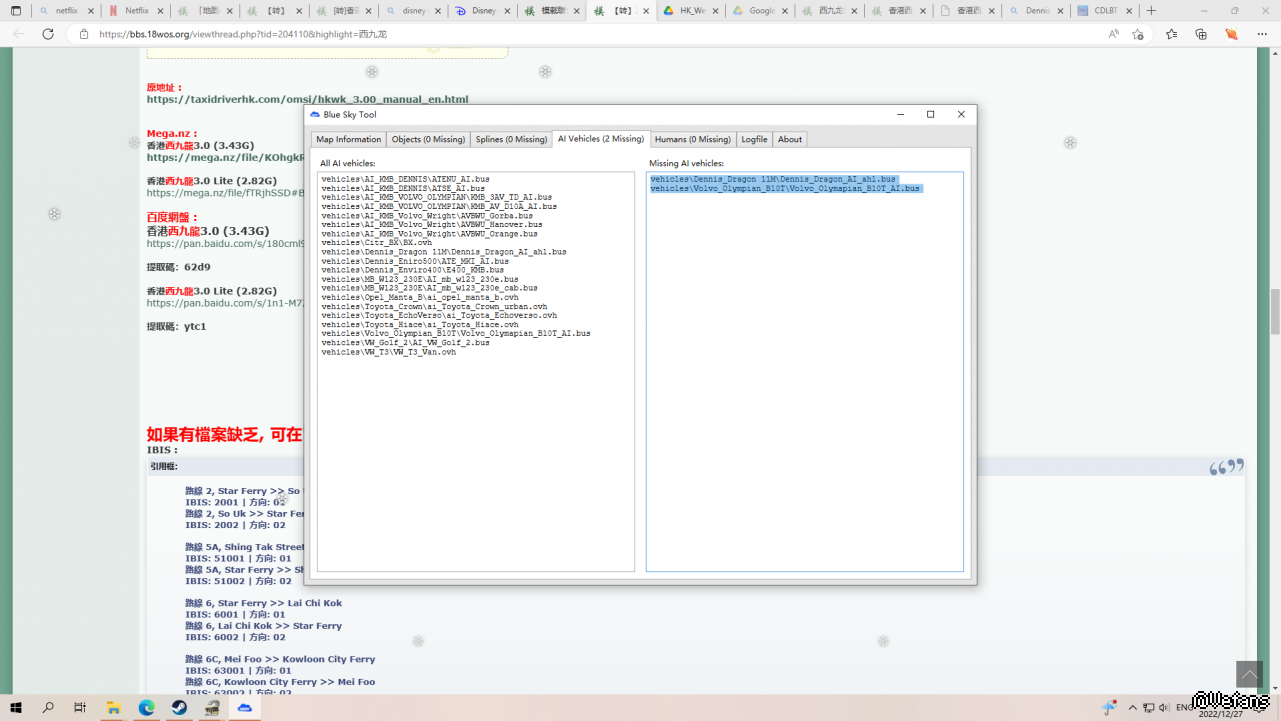The height and width of the screenshot is (721, 1281).
Task: Select the Splines (0 Missing) tab
Action: pyautogui.click(x=511, y=139)
